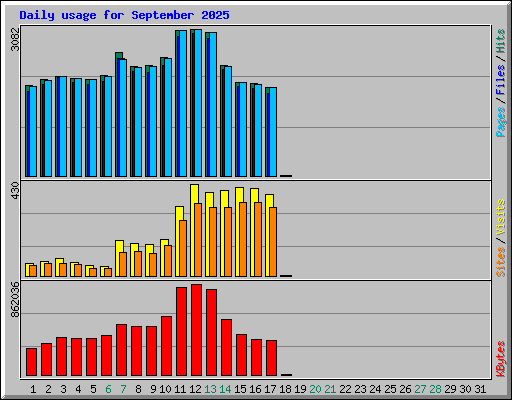Click the orange Sites bar for day 16
The image size is (512, 400).
point(258,239)
